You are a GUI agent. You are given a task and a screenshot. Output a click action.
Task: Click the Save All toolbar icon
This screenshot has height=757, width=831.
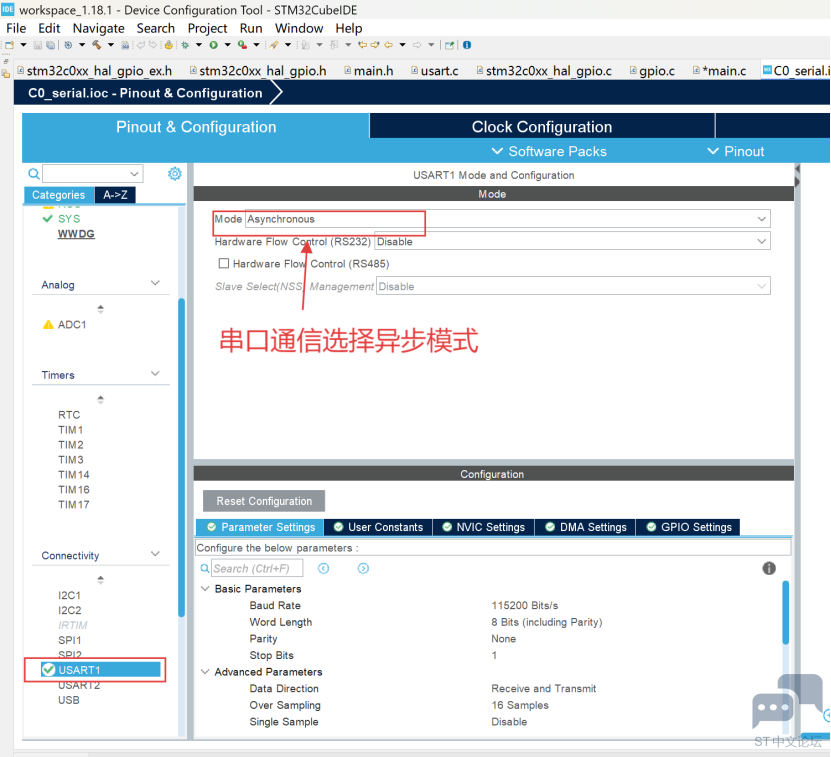pos(50,45)
